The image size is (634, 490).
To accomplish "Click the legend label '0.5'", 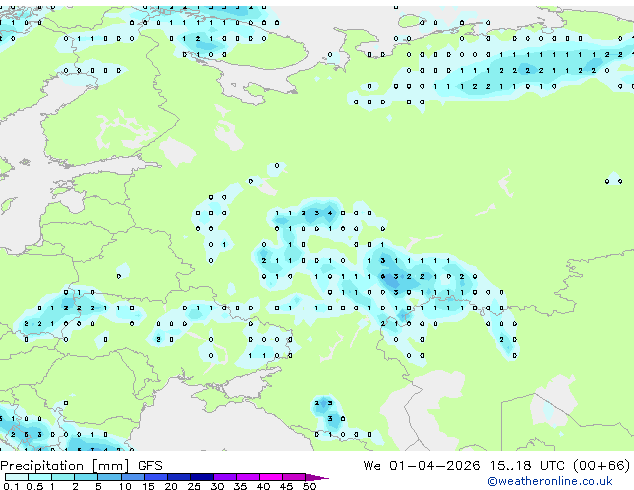I will click(35, 486).
